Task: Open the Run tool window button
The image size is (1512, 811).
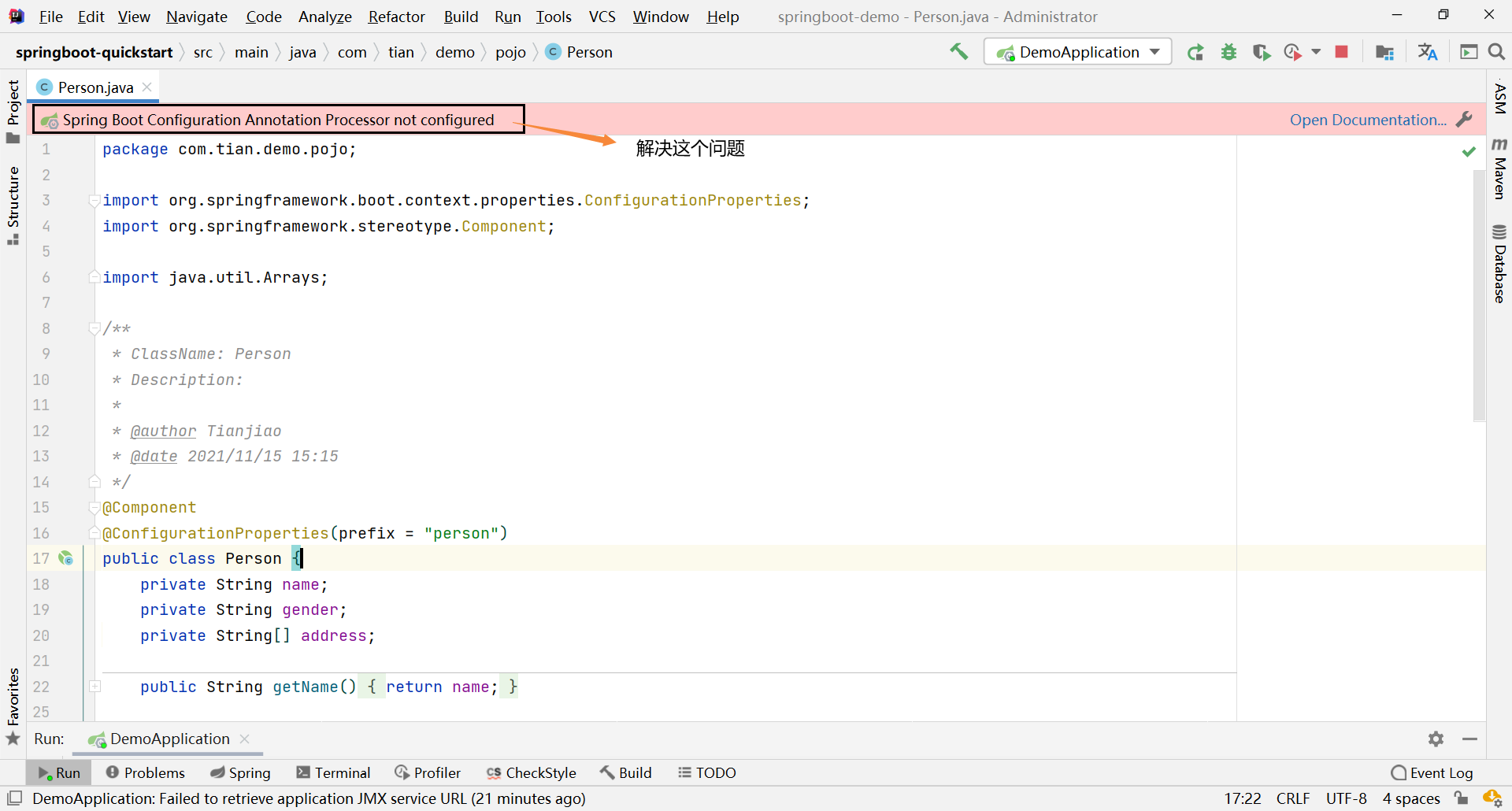Action: pyautogui.click(x=59, y=772)
